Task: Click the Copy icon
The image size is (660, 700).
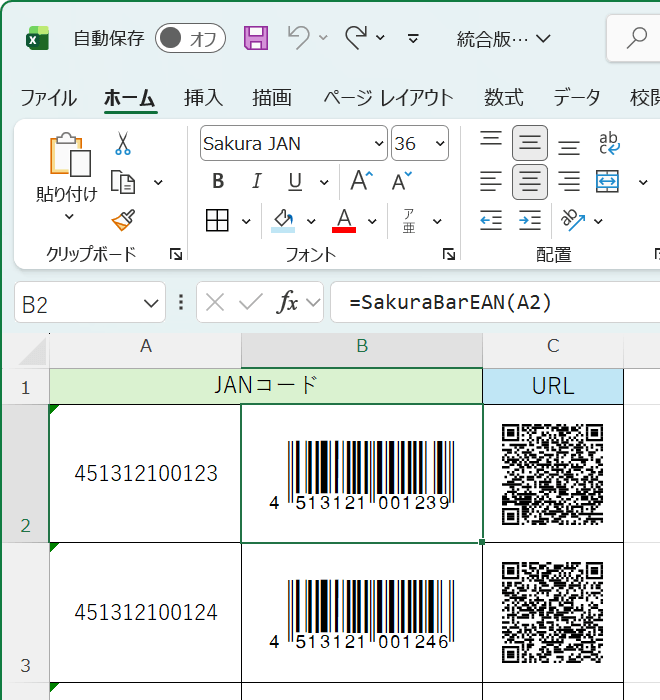Action: tap(123, 182)
